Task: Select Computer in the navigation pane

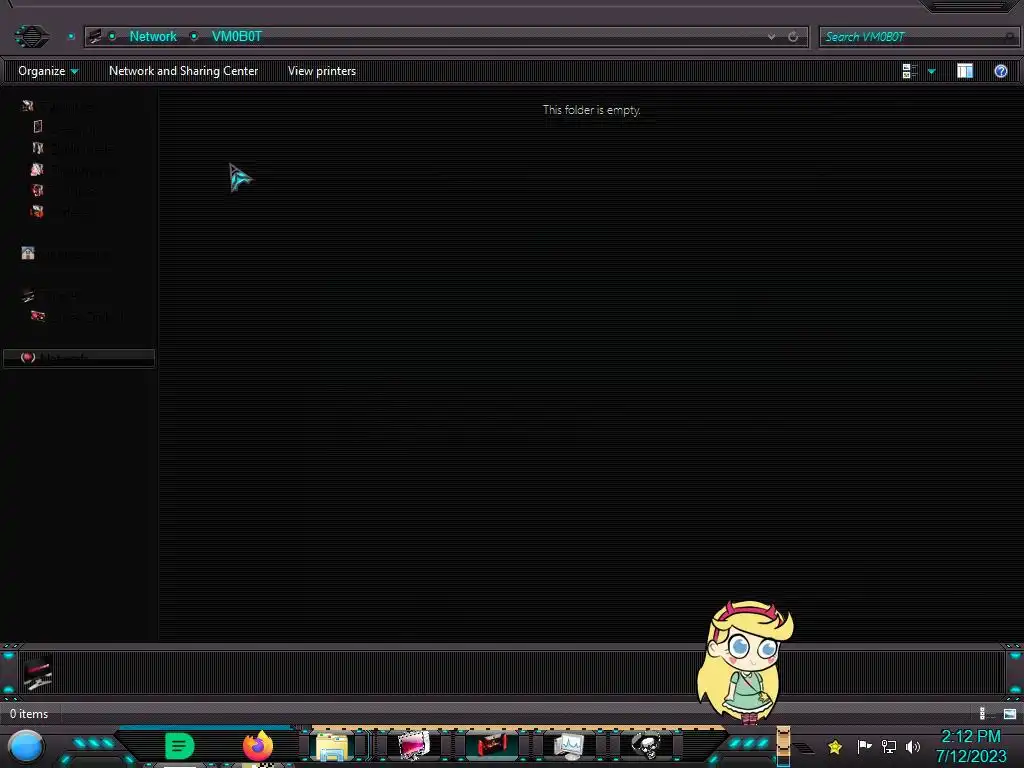Action: coord(52,295)
